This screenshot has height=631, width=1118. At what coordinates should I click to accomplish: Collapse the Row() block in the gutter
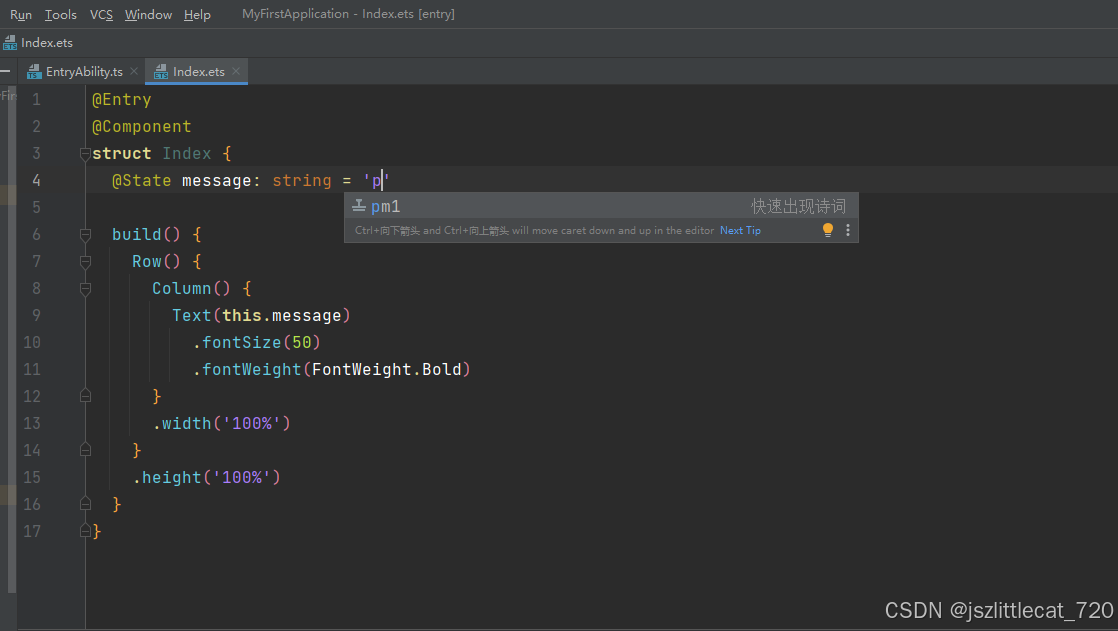[x=85, y=262]
